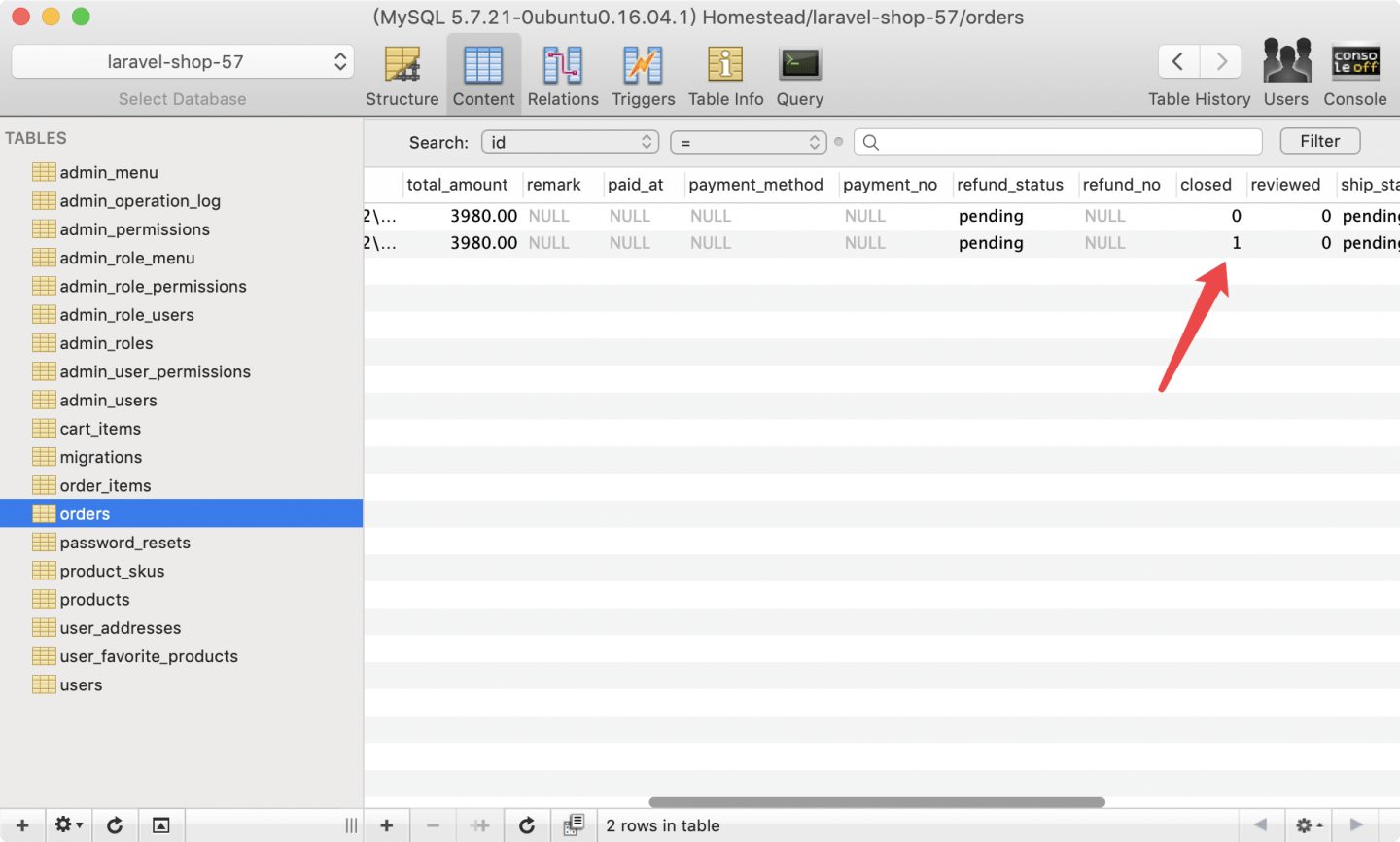
Task: Click the horizontal scrollbar thumb
Action: coord(877,802)
